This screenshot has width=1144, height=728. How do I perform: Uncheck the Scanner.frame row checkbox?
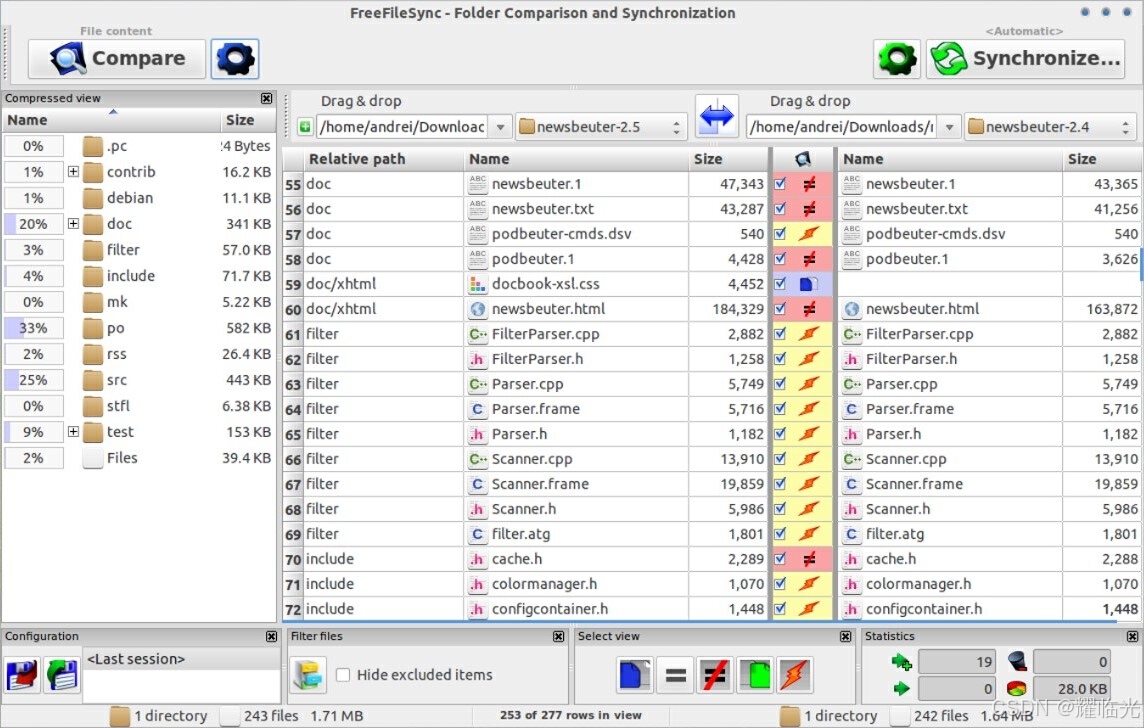(781, 484)
